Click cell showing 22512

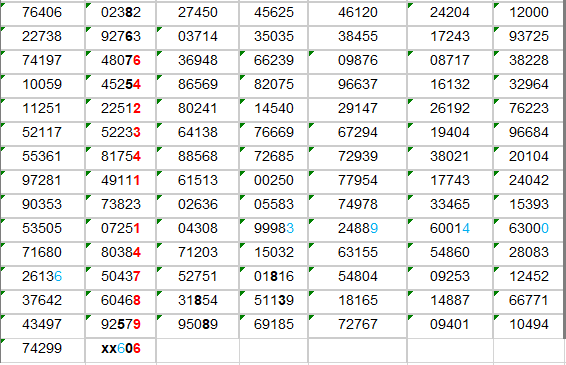(121, 109)
